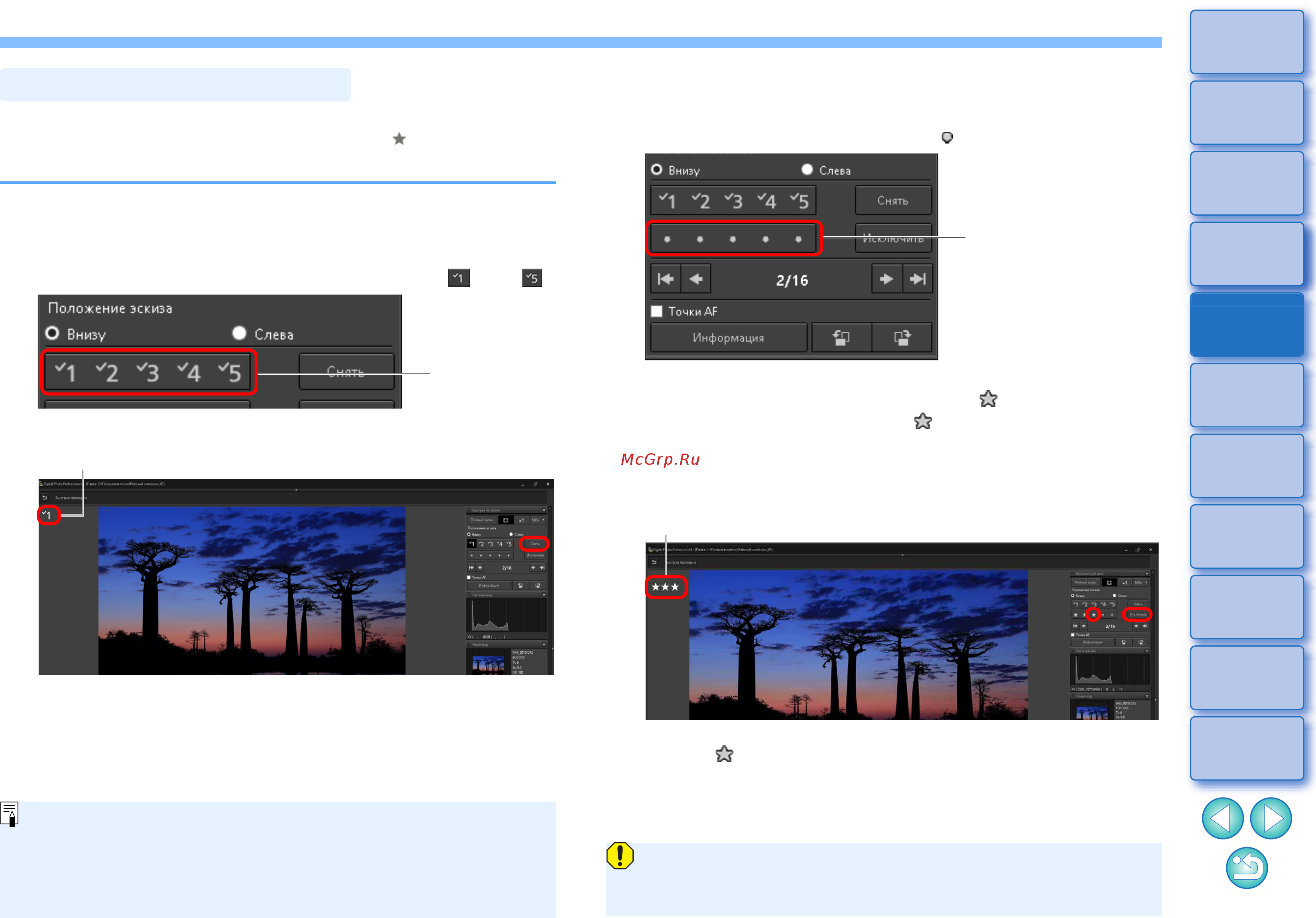The height and width of the screenshot is (918, 1316).
Task: Click the McGrp.Ru link text
Action: (660, 459)
